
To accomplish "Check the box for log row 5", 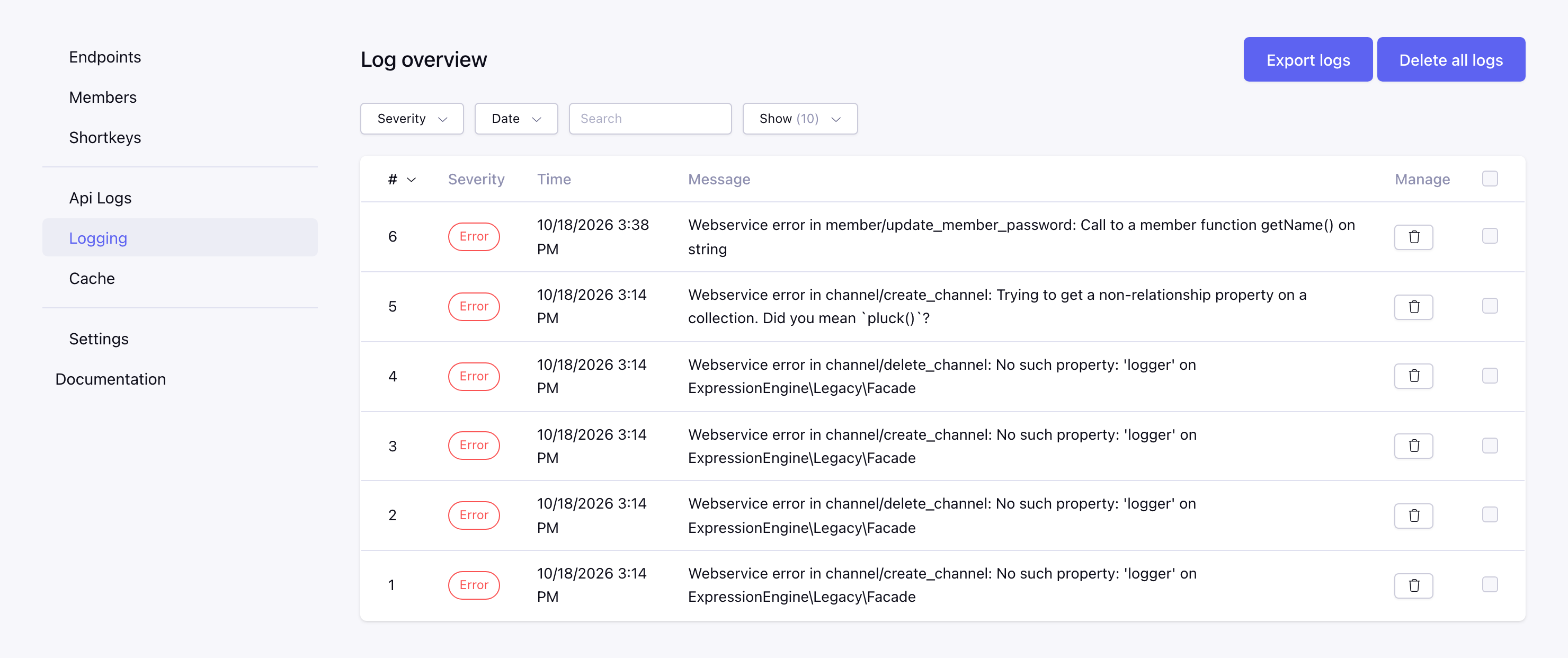I will (1490, 306).
